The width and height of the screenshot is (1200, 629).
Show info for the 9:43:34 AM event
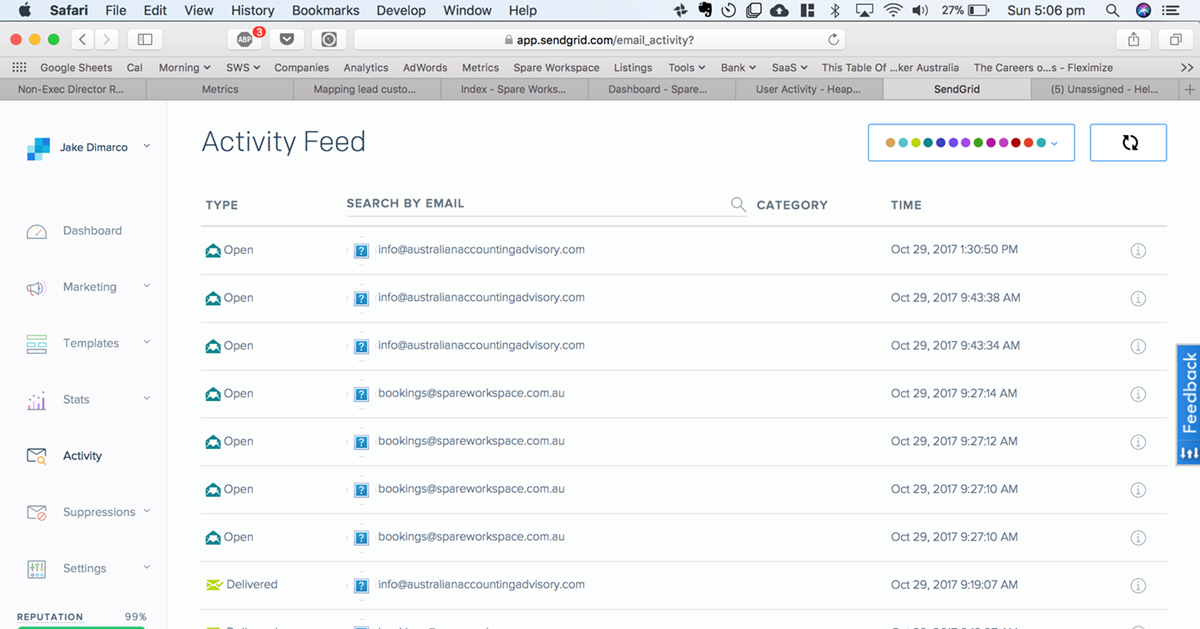pyautogui.click(x=1137, y=346)
